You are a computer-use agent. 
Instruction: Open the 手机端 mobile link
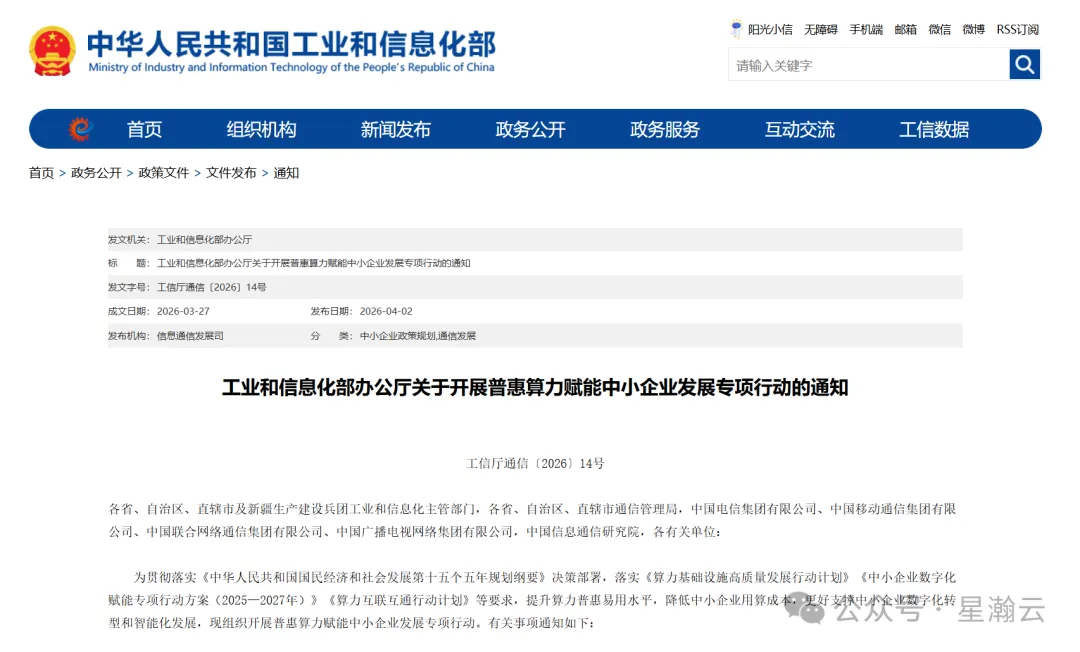866,30
